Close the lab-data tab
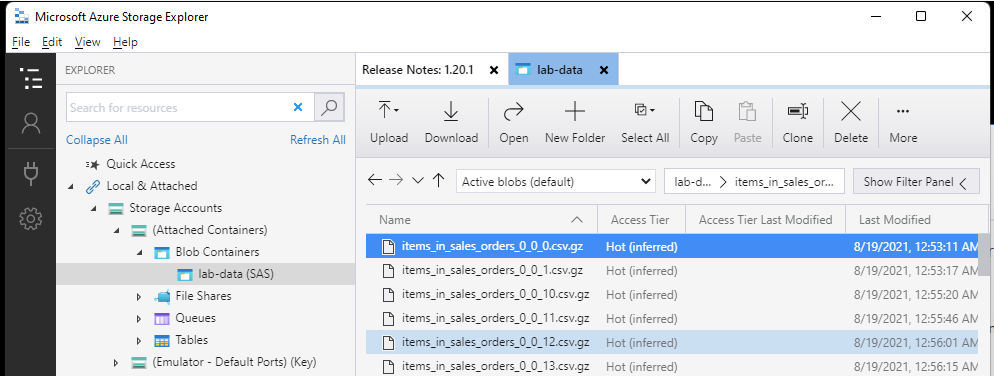This screenshot has height=376, width=994. point(604,70)
